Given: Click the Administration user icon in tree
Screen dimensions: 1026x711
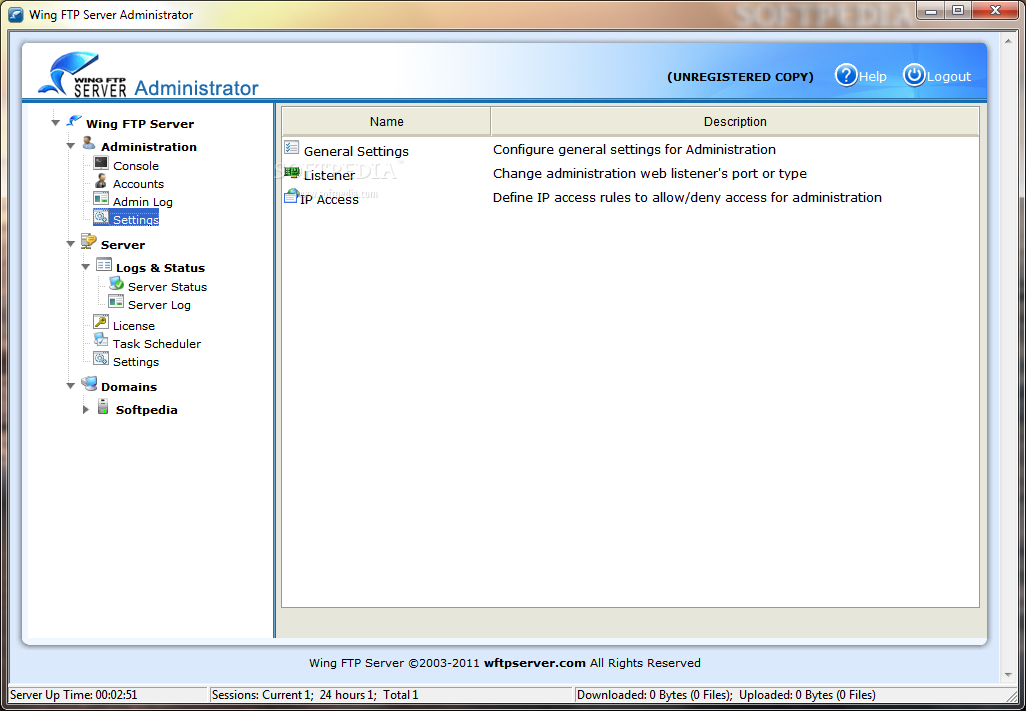Looking at the screenshot, I should pyautogui.click(x=89, y=144).
